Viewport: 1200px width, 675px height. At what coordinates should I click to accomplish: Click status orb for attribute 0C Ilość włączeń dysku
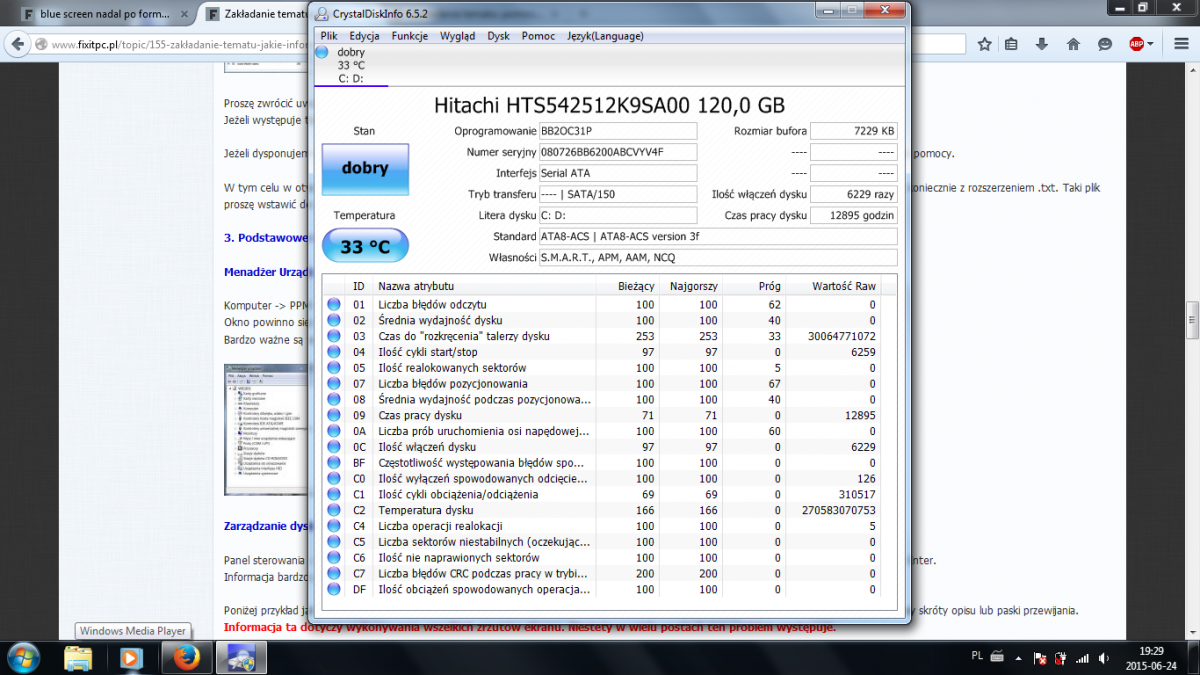point(333,447)
